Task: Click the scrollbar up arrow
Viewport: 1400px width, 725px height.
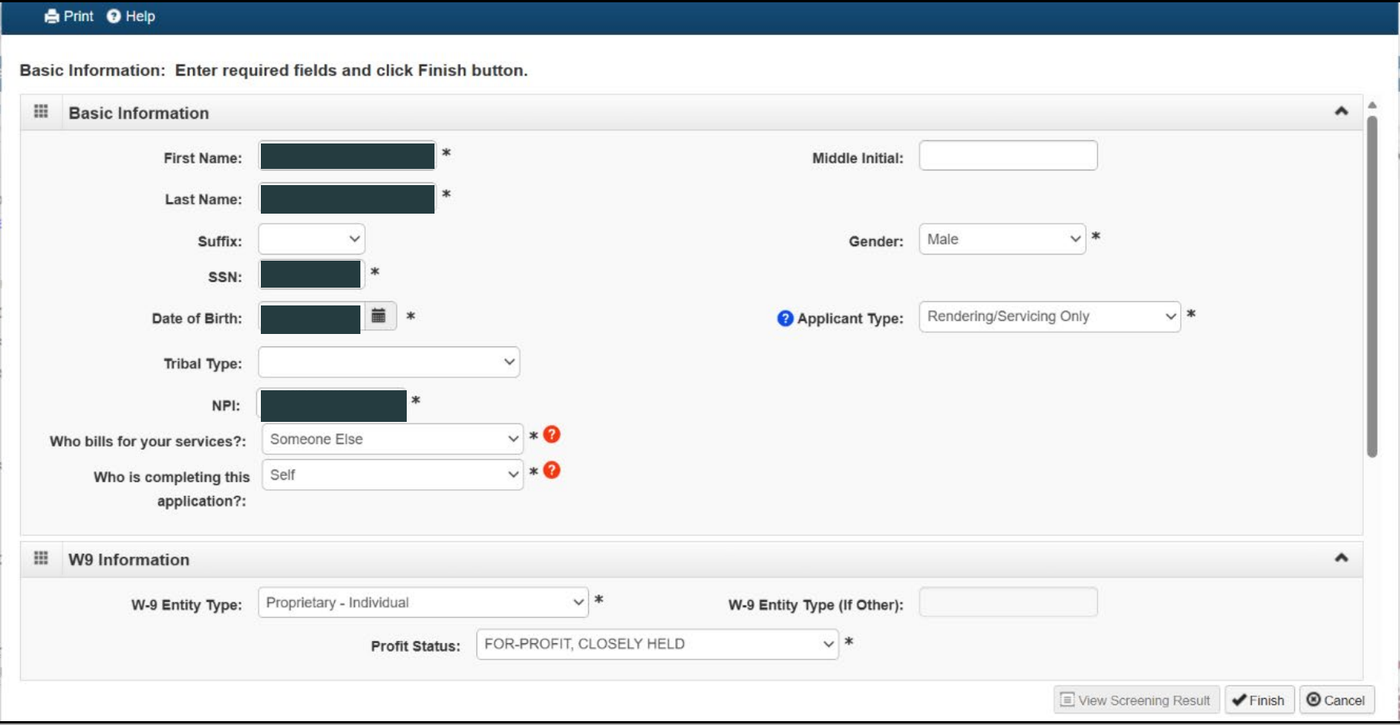Action: pyautogui.click(x=1372, y=105)
